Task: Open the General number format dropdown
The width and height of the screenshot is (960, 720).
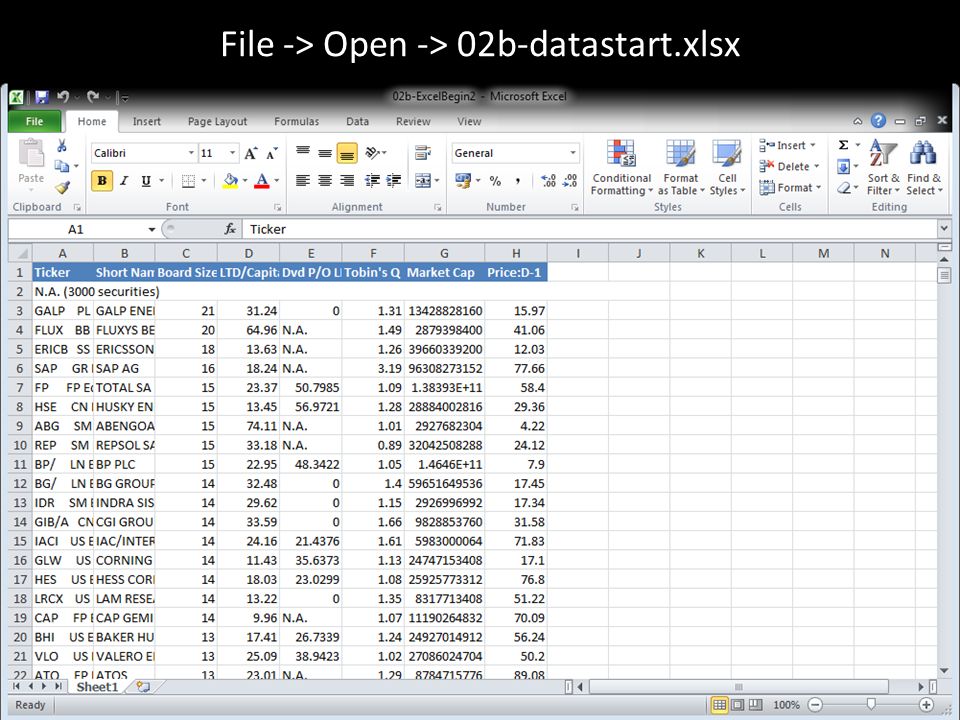Action: pos(573,153)
